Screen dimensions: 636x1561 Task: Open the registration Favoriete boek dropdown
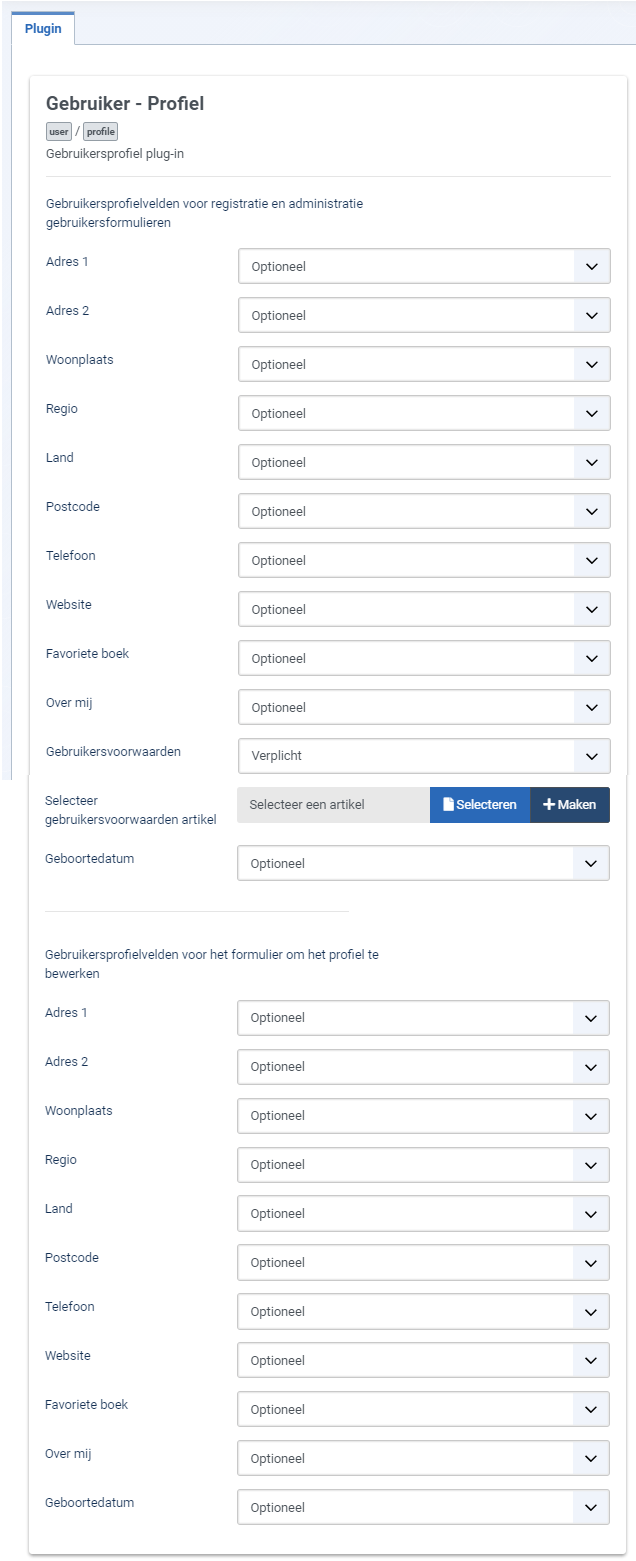[x=424, y=659]
